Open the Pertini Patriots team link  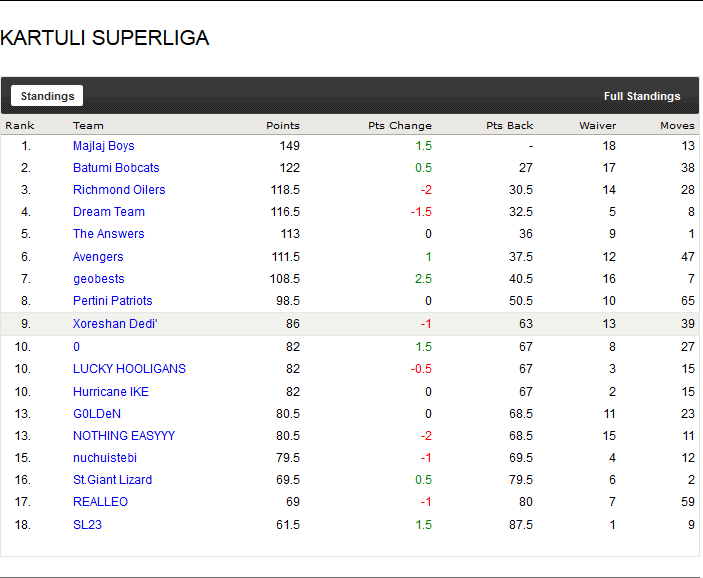113,301
